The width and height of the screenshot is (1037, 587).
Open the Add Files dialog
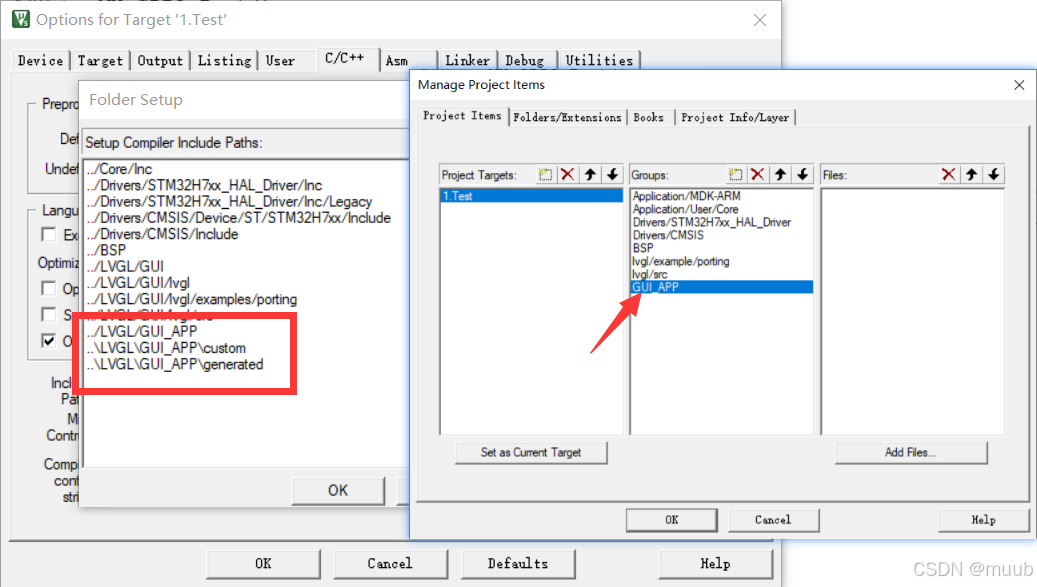pos(911,452)
